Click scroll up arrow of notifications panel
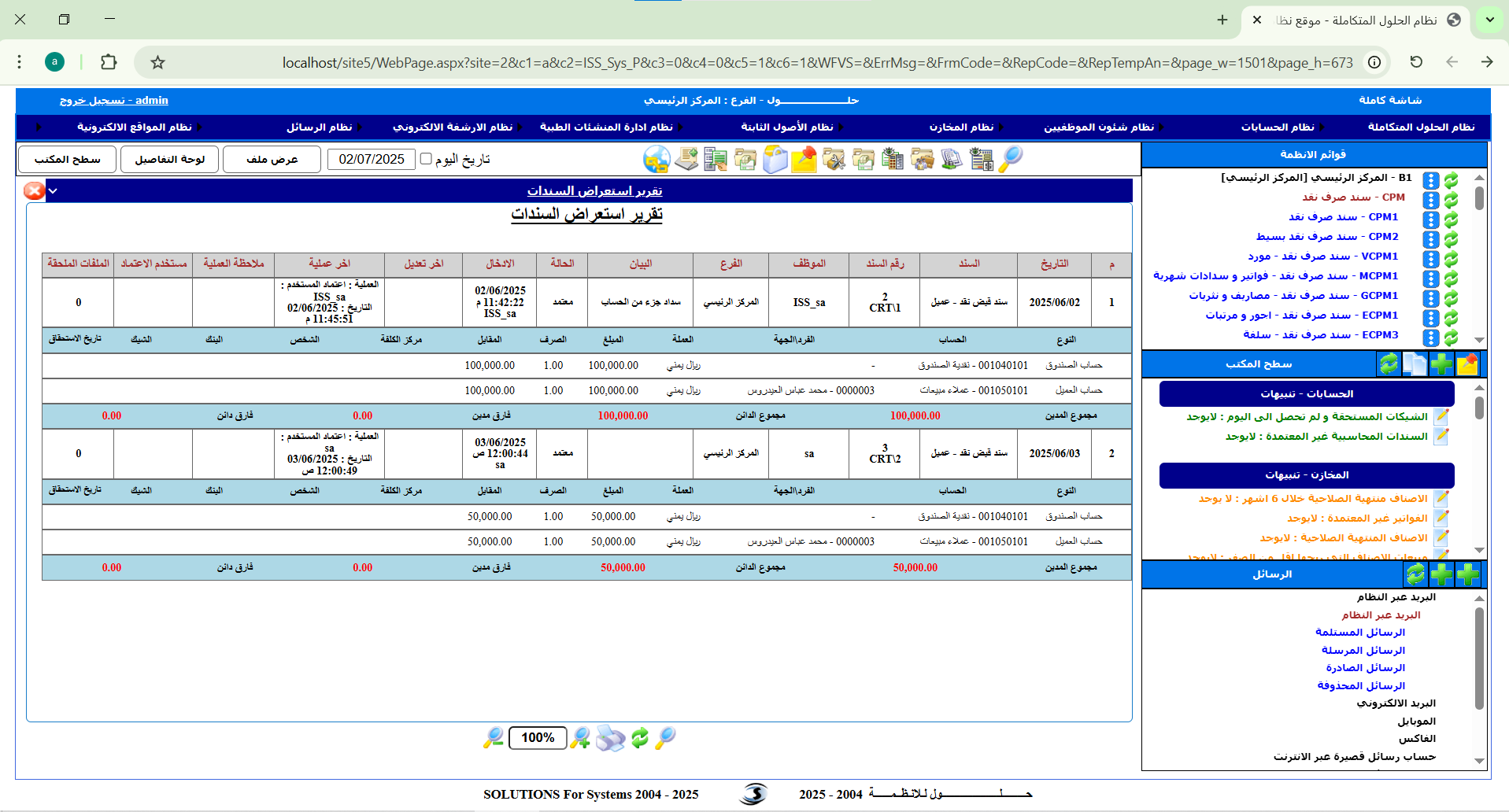1509x812 pixels. click(x=1479, y=388)
